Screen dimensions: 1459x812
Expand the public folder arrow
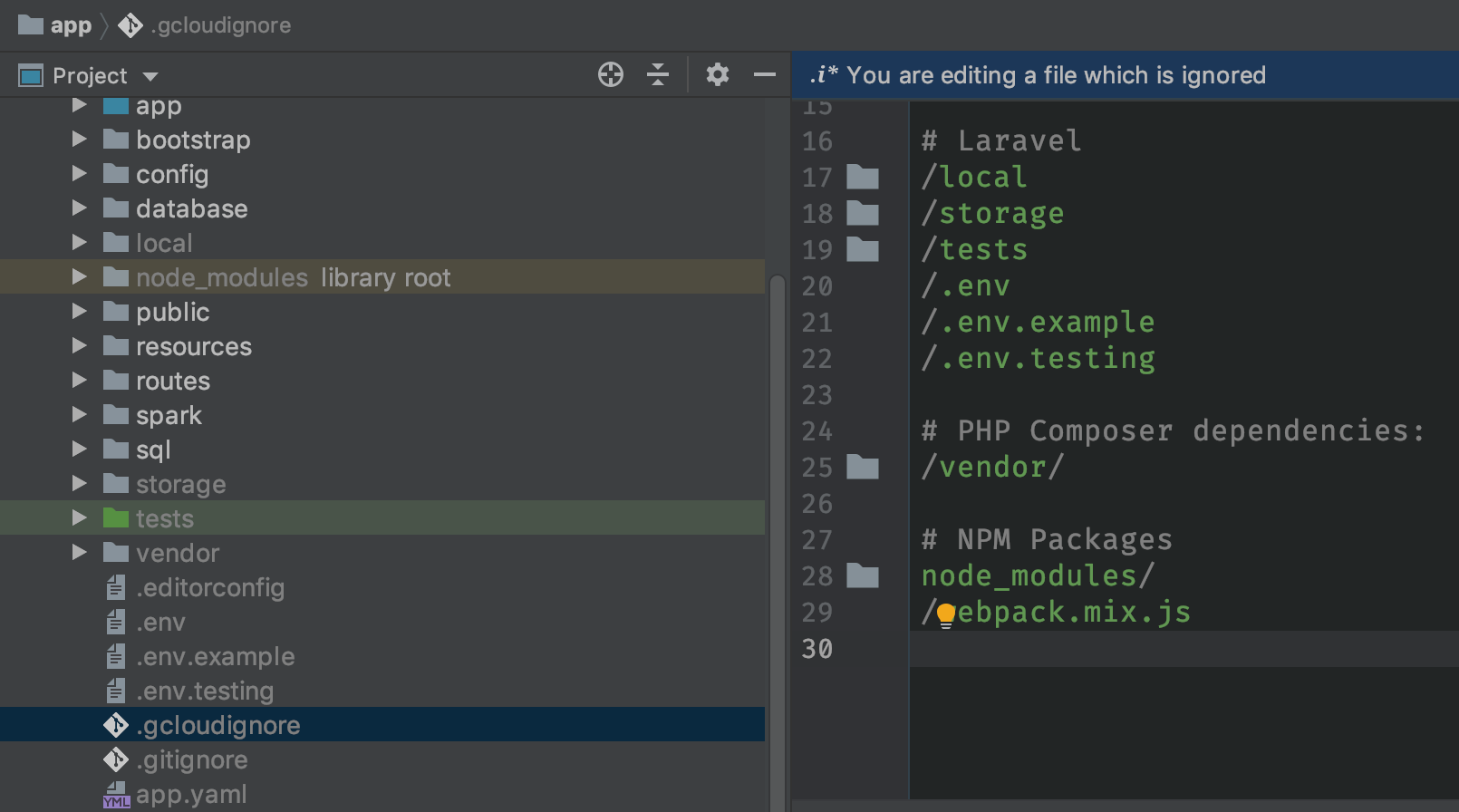click(80, 312)
